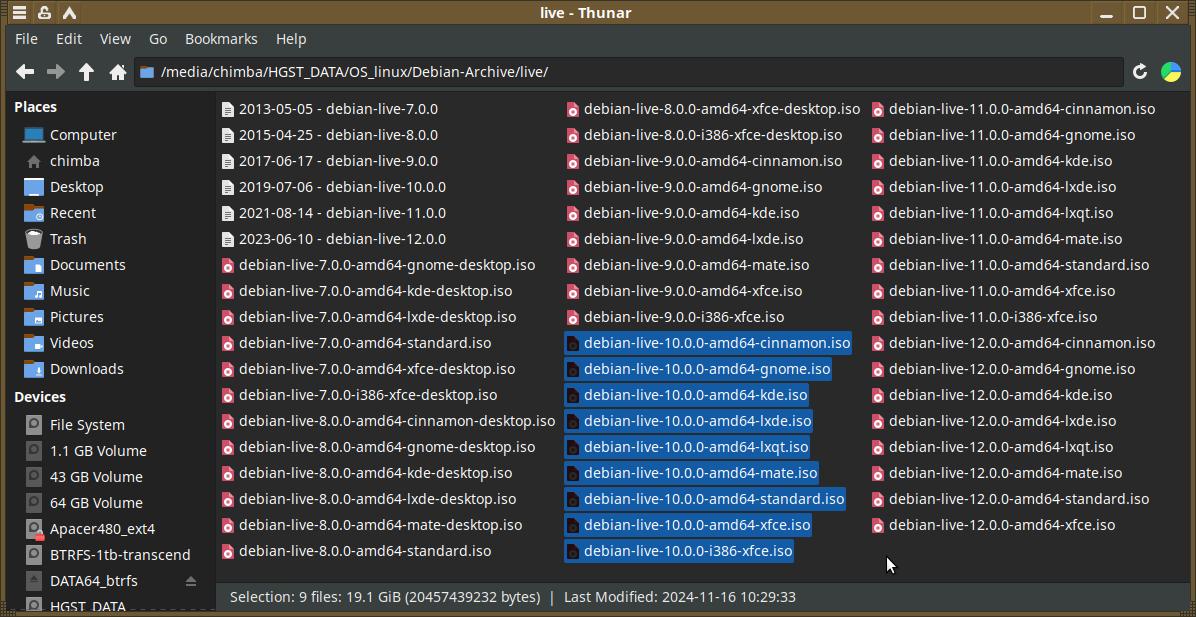Open the Help menu
Image resolution: width=1196 pixels, height=617 pixels.
tap(291, 39)
